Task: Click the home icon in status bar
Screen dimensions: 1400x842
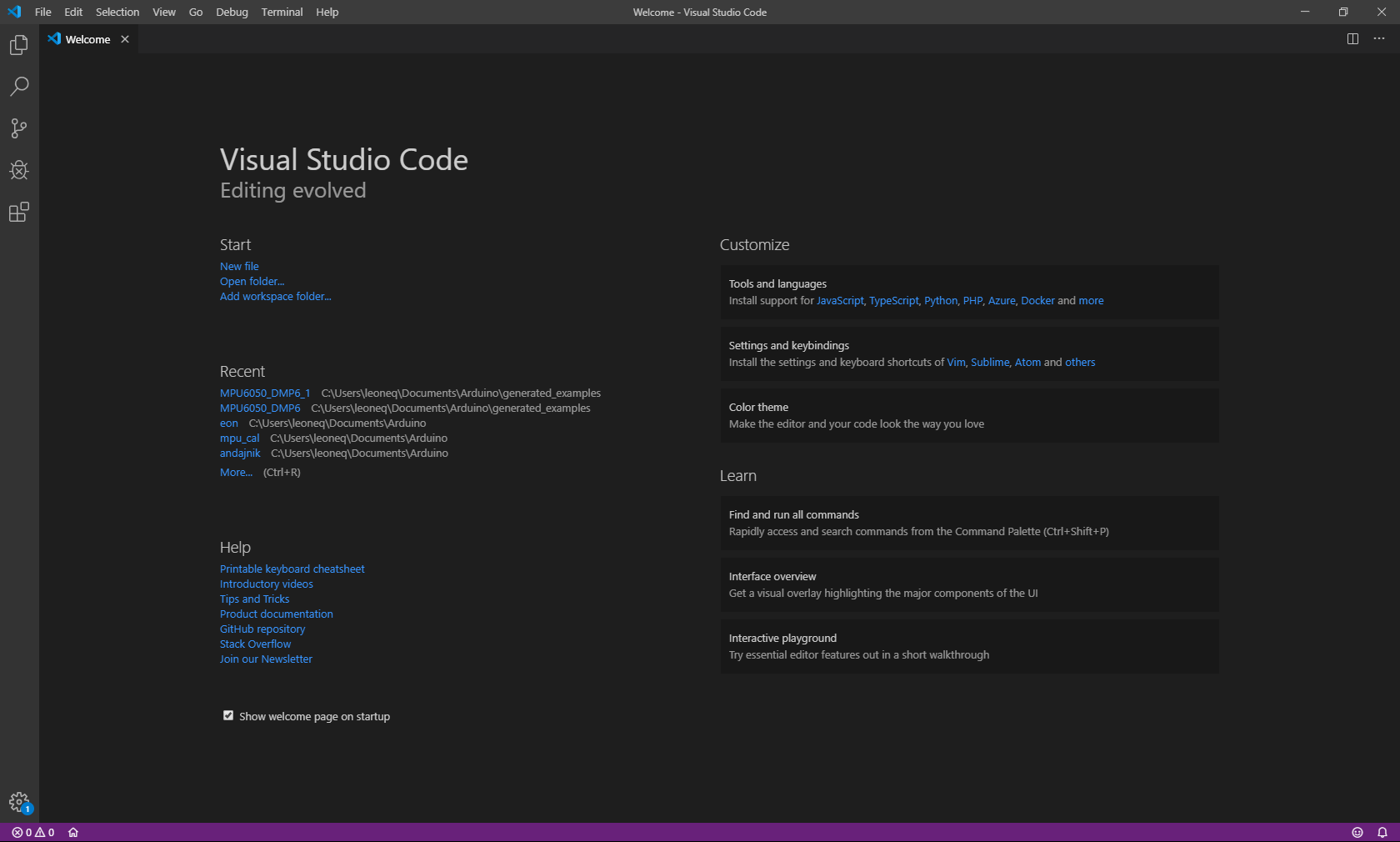Action: click(73, 832)
